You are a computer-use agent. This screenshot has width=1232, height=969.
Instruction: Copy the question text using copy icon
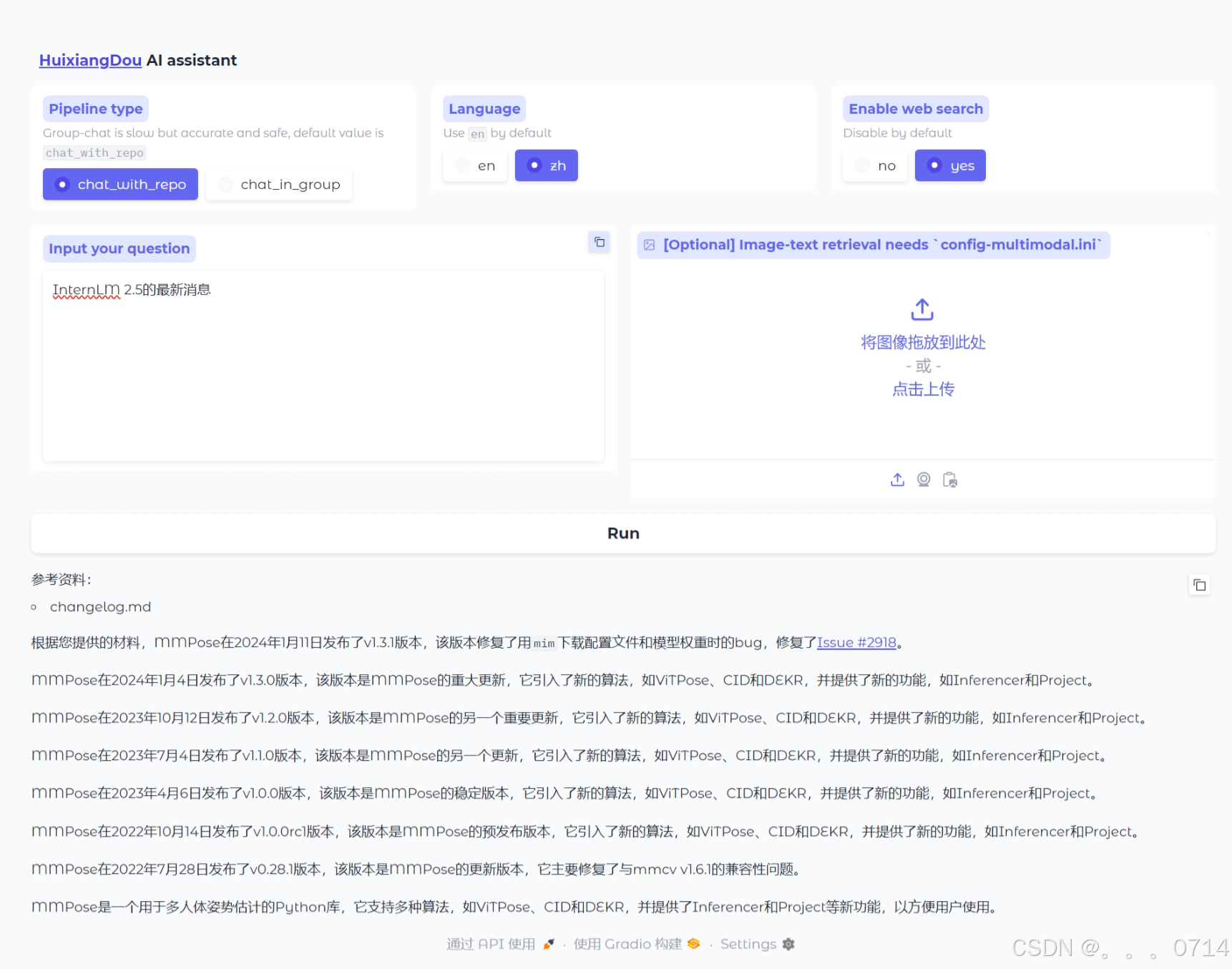coord(599,243)
